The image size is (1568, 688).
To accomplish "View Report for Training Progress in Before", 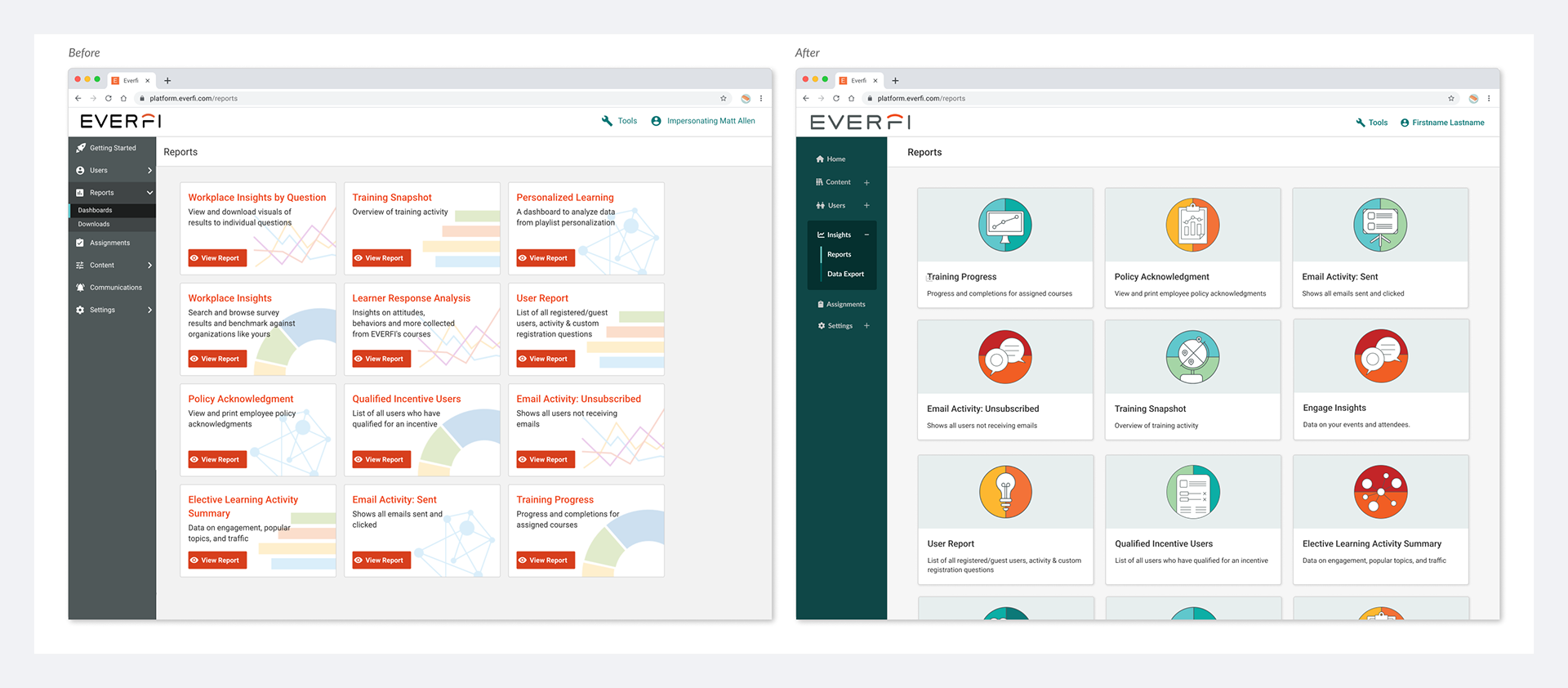I will click(546, 561).
